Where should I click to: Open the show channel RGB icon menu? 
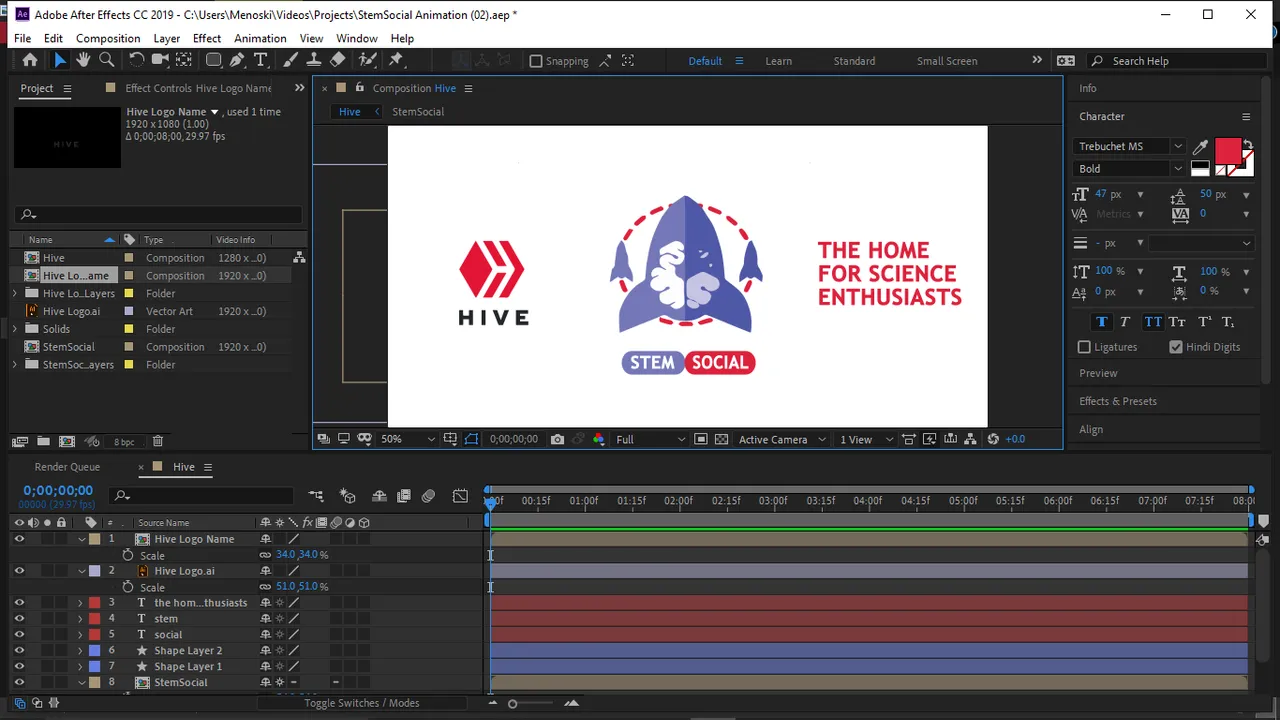598,439
